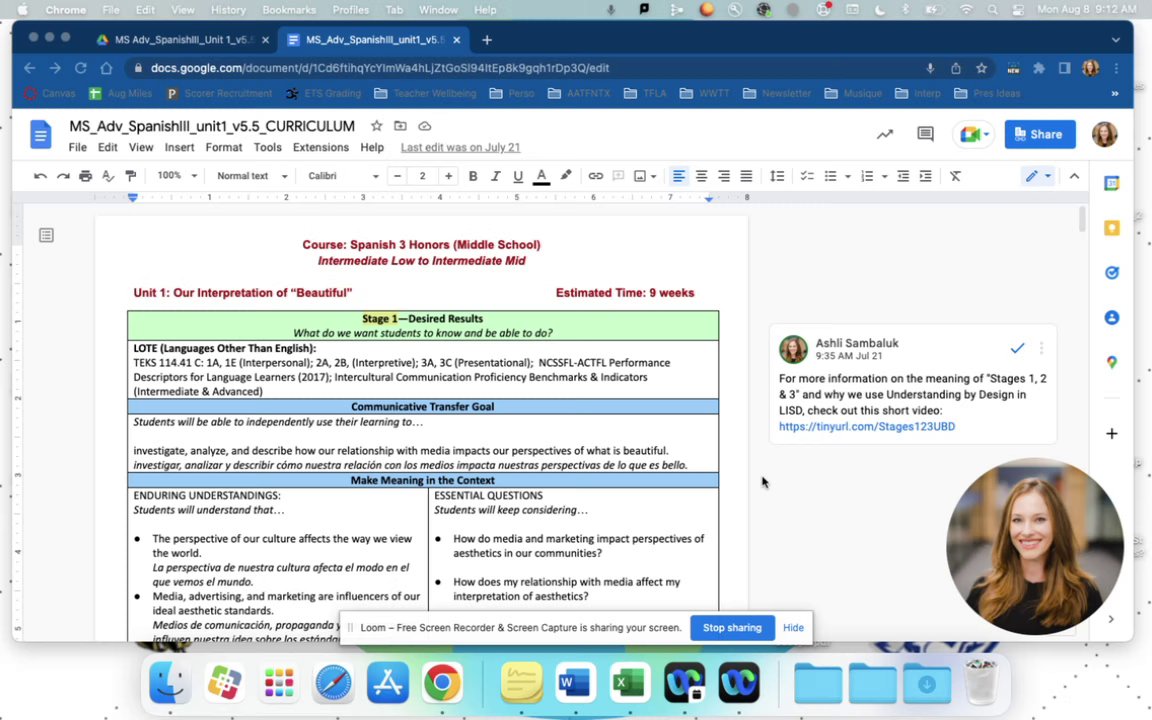Add a comment from the toolbar

coord(619,176)
